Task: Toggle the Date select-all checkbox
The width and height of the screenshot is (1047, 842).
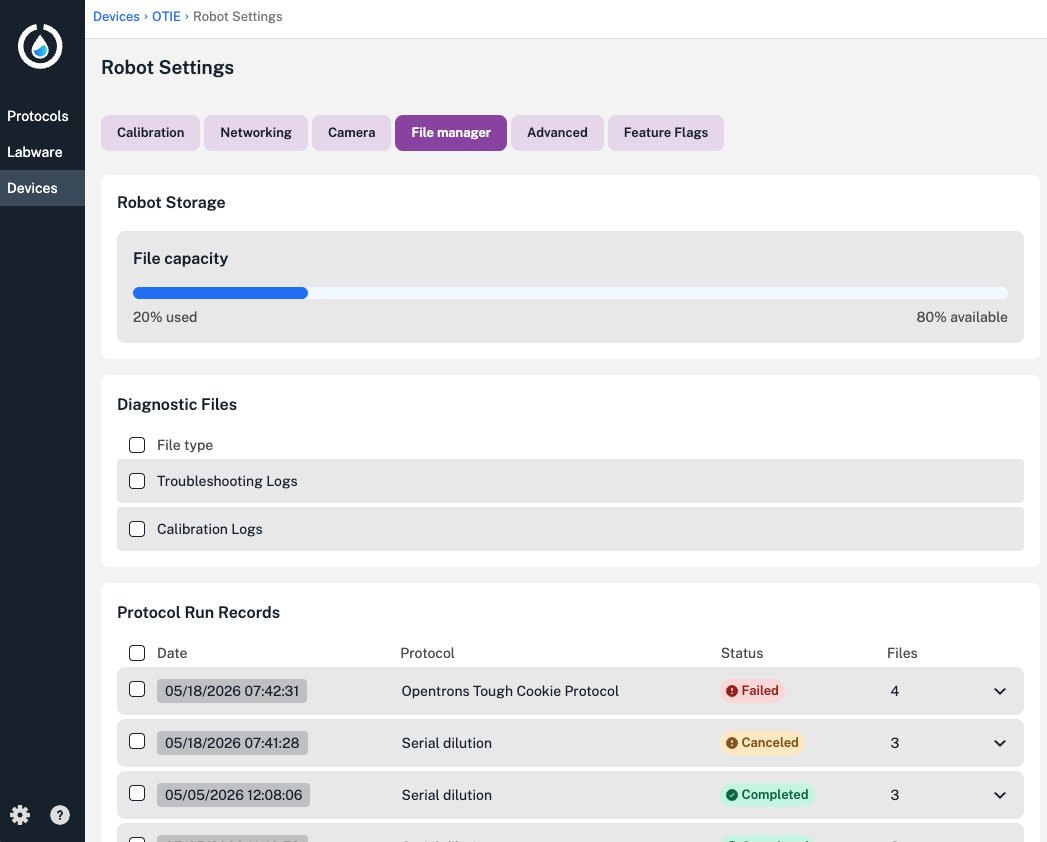Action: pyautogui.click(x=137, y=652)
